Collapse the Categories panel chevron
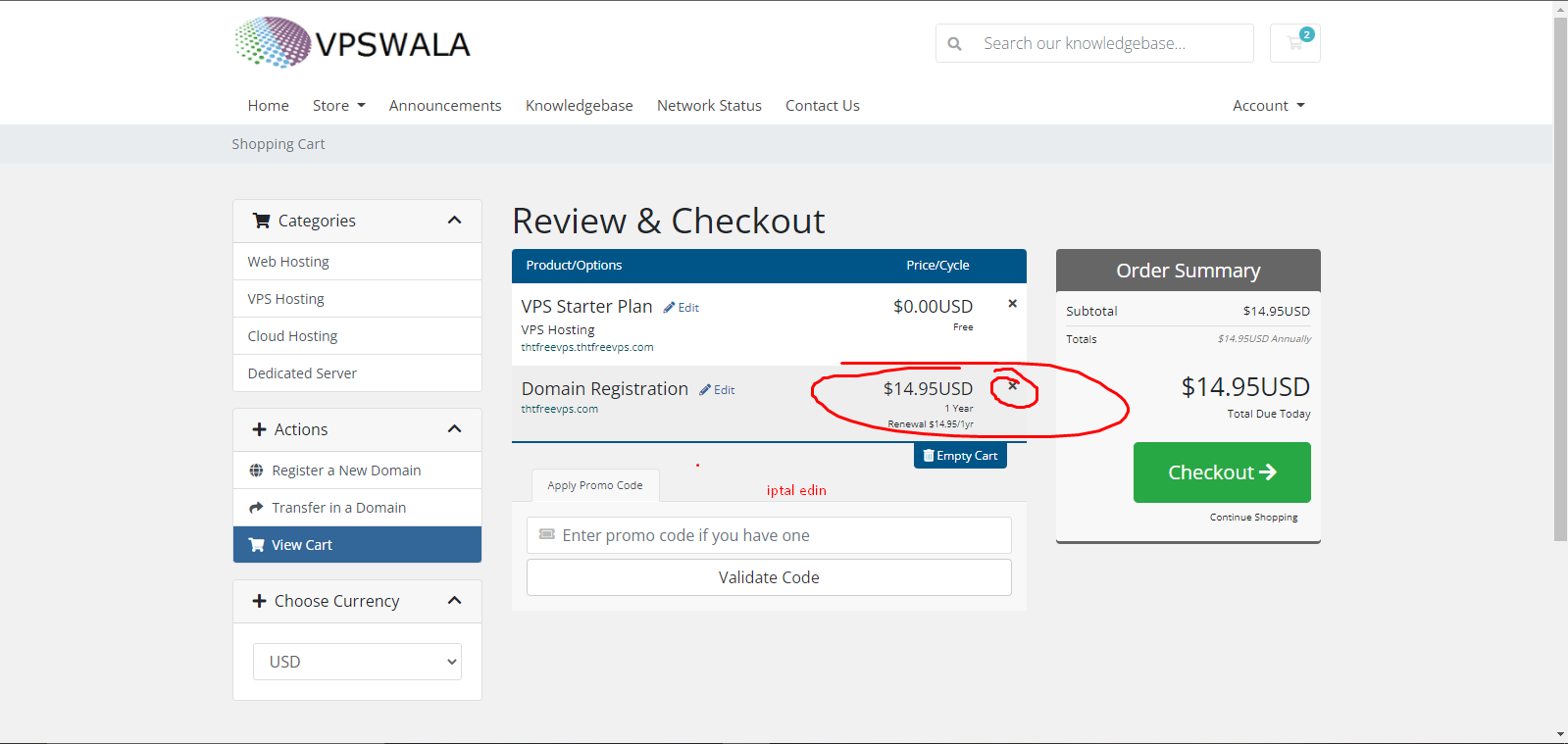 (454, 221)
